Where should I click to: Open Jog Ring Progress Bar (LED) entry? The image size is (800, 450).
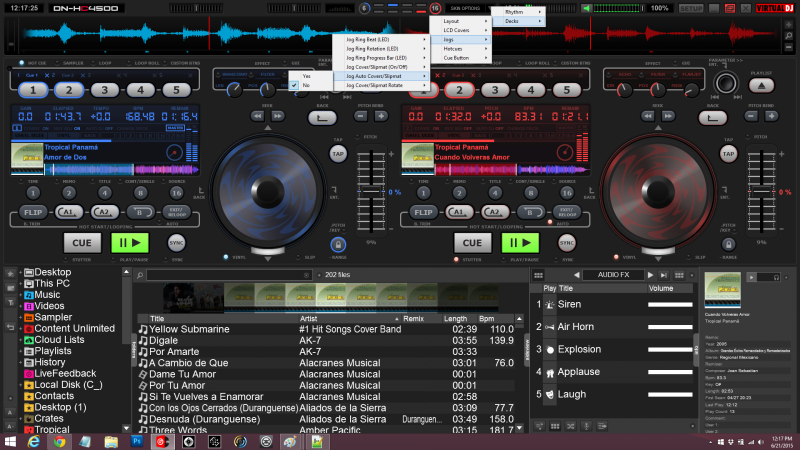pos(381,58)
